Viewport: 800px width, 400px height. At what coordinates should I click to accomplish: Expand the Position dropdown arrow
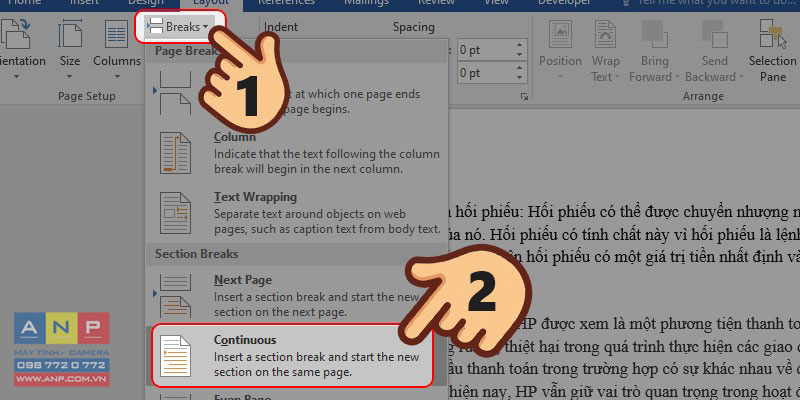(560, 78)
